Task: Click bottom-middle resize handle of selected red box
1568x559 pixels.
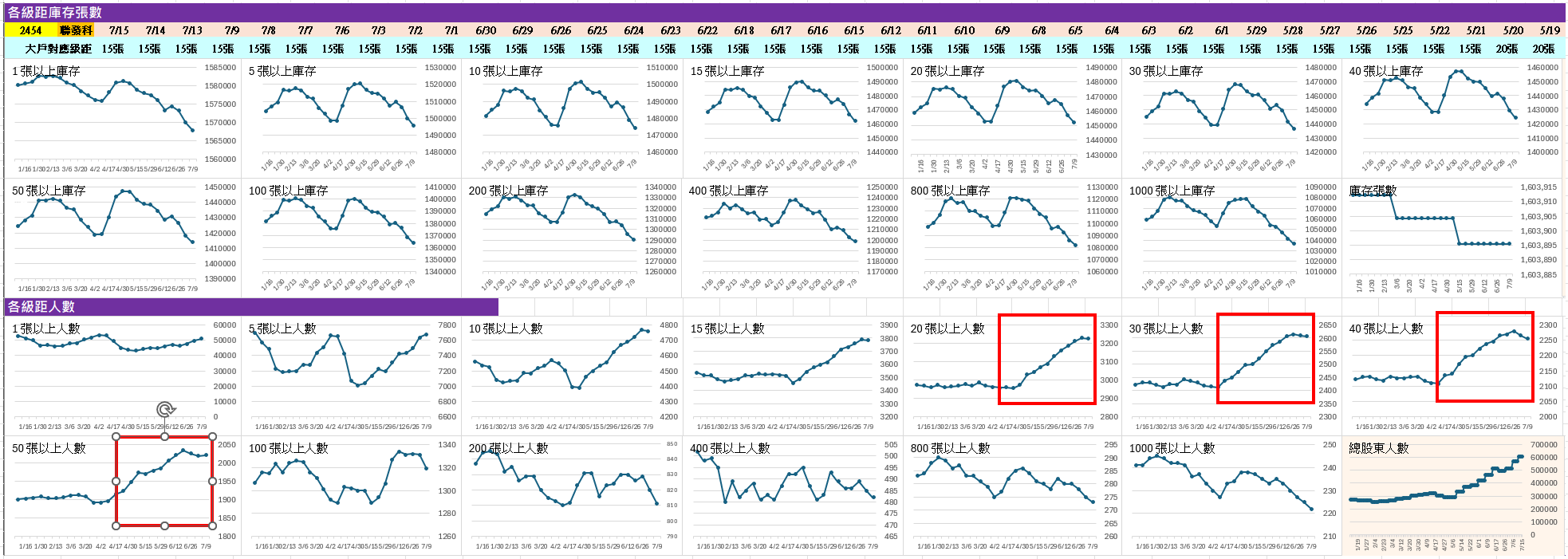Action: tap(164, 526)
